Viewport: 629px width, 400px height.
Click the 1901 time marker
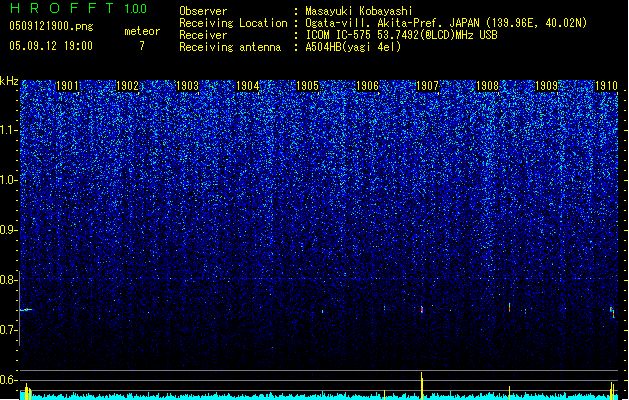tap(67, 86)
